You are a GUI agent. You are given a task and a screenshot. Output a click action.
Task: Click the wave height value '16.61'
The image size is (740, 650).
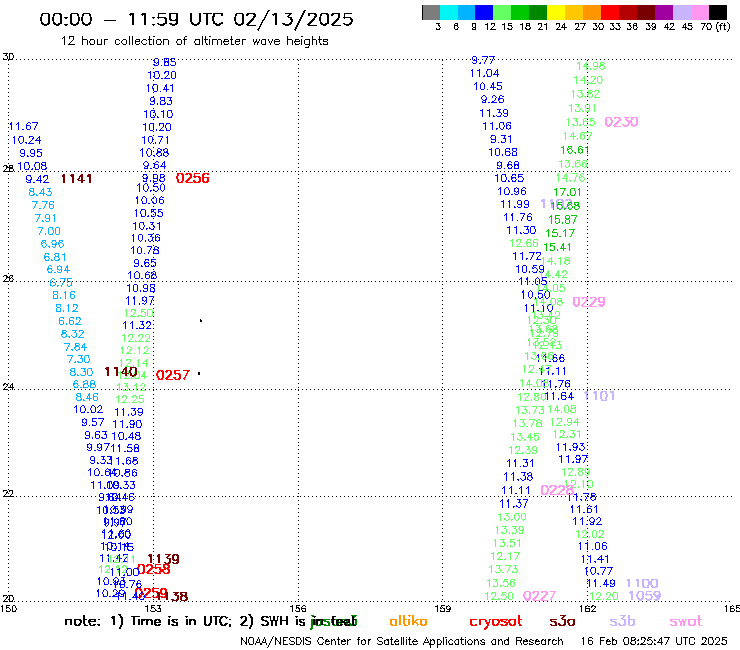point(574,151)
